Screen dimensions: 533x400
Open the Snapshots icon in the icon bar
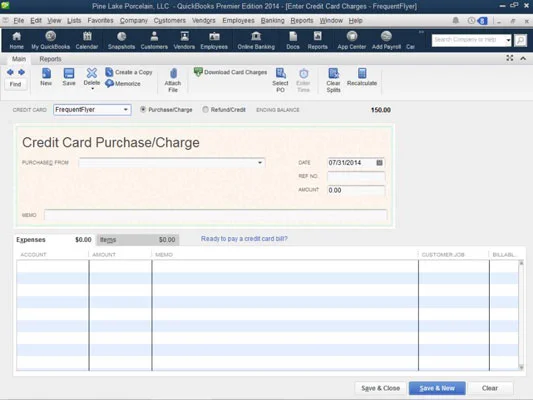pyautogui.click(x=121, y=36)
